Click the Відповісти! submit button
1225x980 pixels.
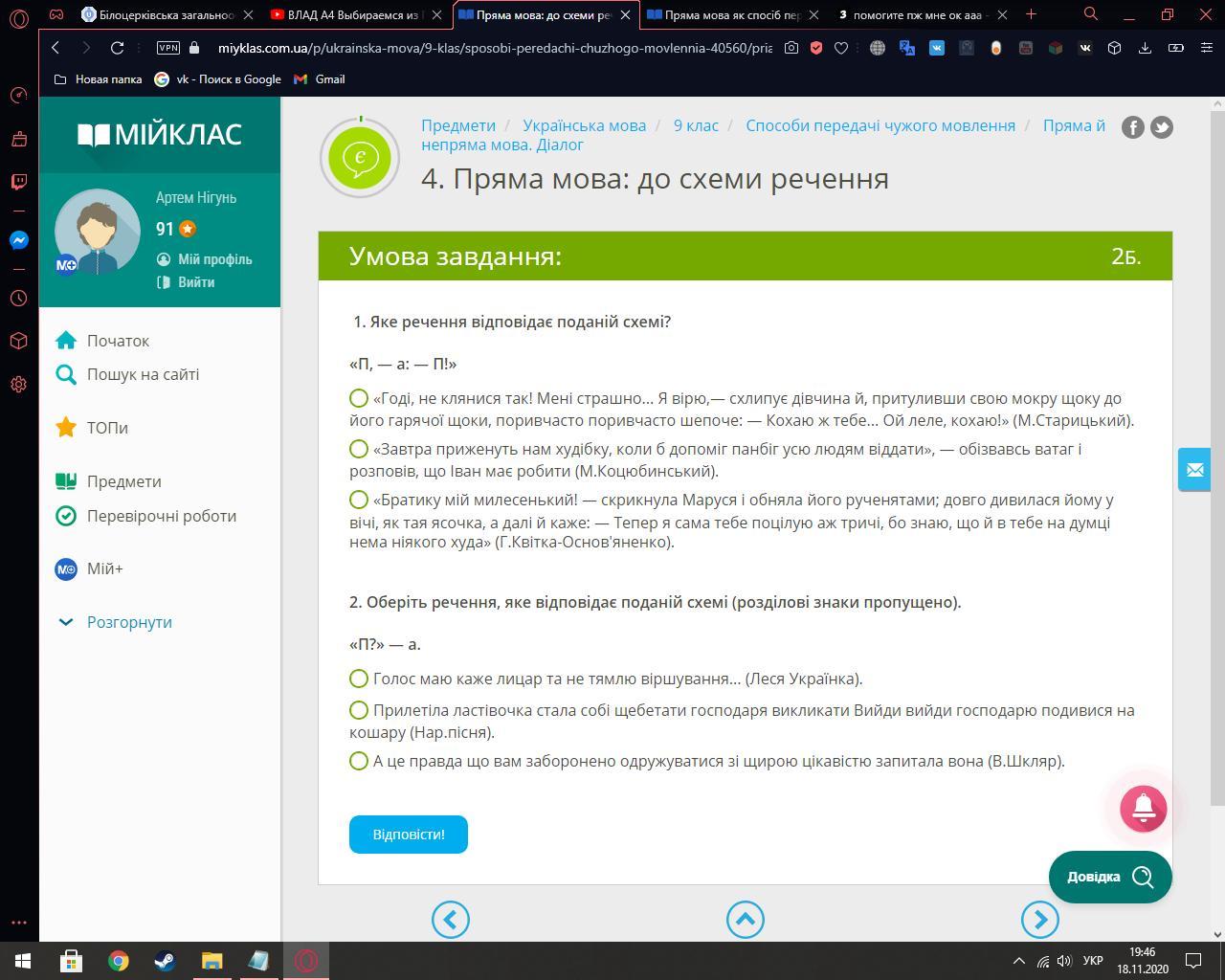409,835
